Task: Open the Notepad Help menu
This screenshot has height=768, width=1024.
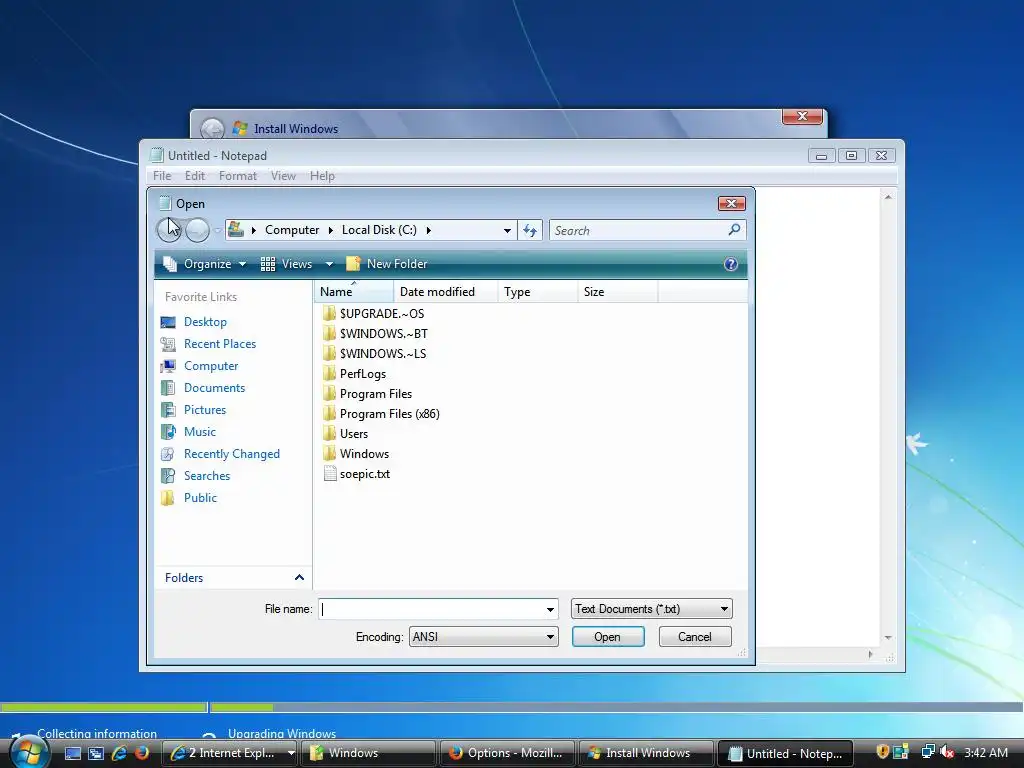Action: tap(322, 176)
